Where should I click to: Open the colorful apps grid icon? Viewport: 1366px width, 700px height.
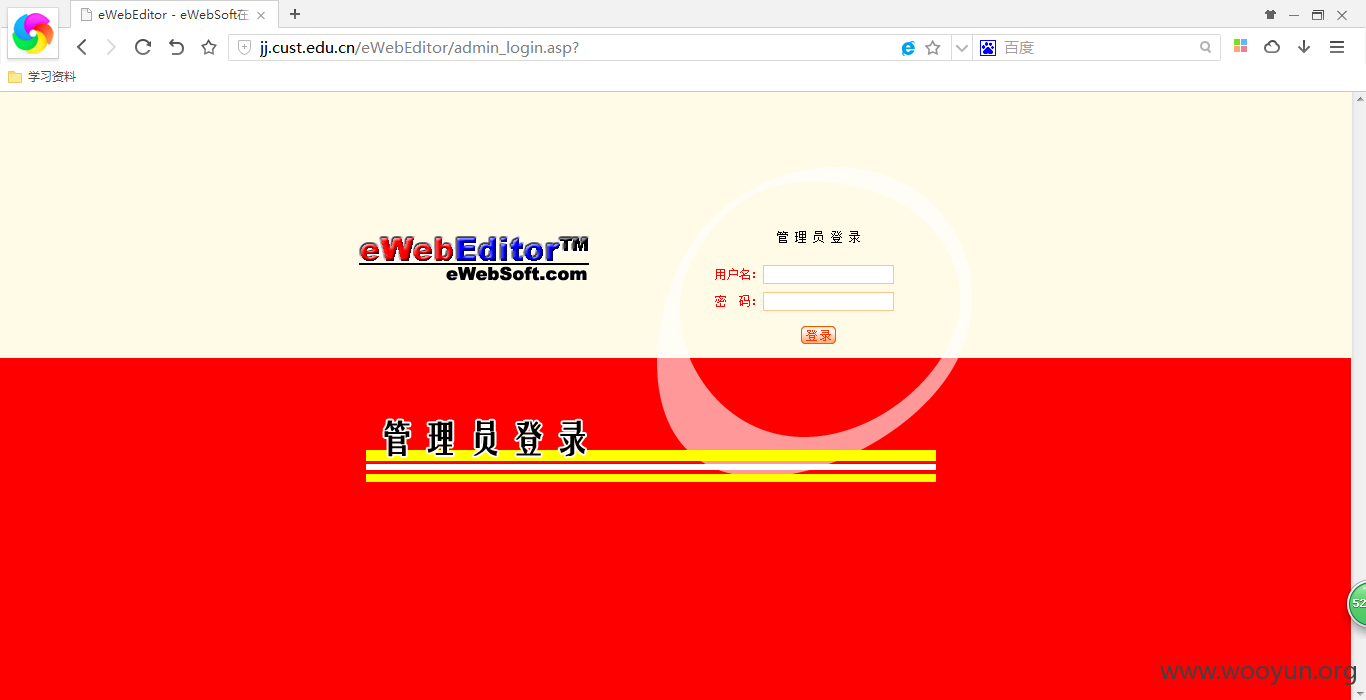tap(1240, 47)
